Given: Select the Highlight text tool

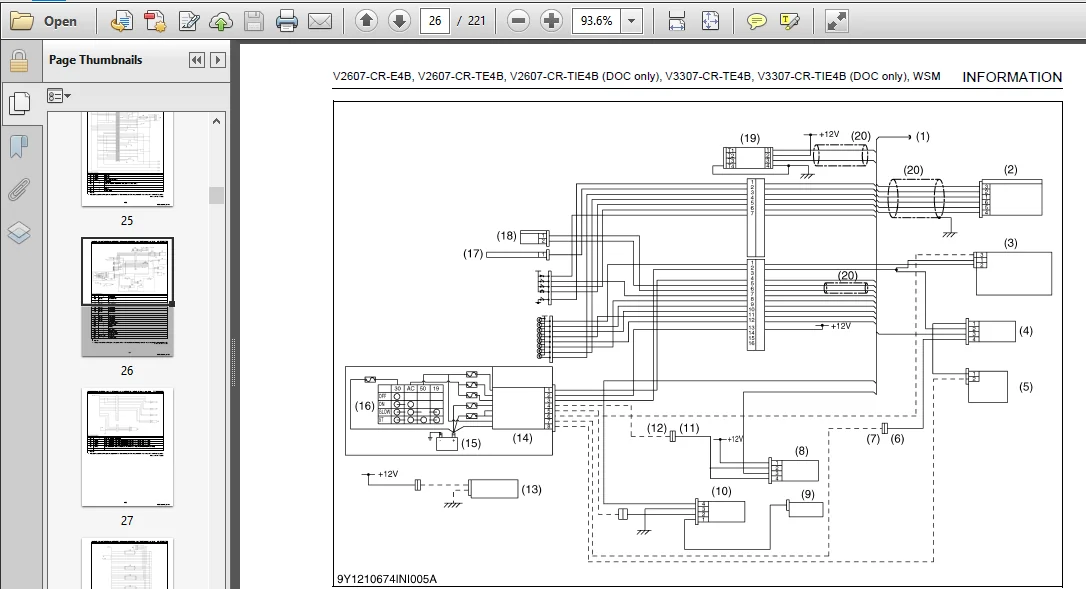Looking at the screenshot, I should coord(790,21).
